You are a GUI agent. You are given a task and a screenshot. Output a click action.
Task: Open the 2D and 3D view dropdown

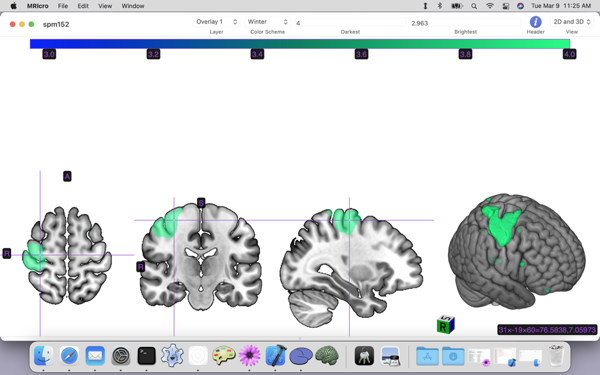pos(572,22)
